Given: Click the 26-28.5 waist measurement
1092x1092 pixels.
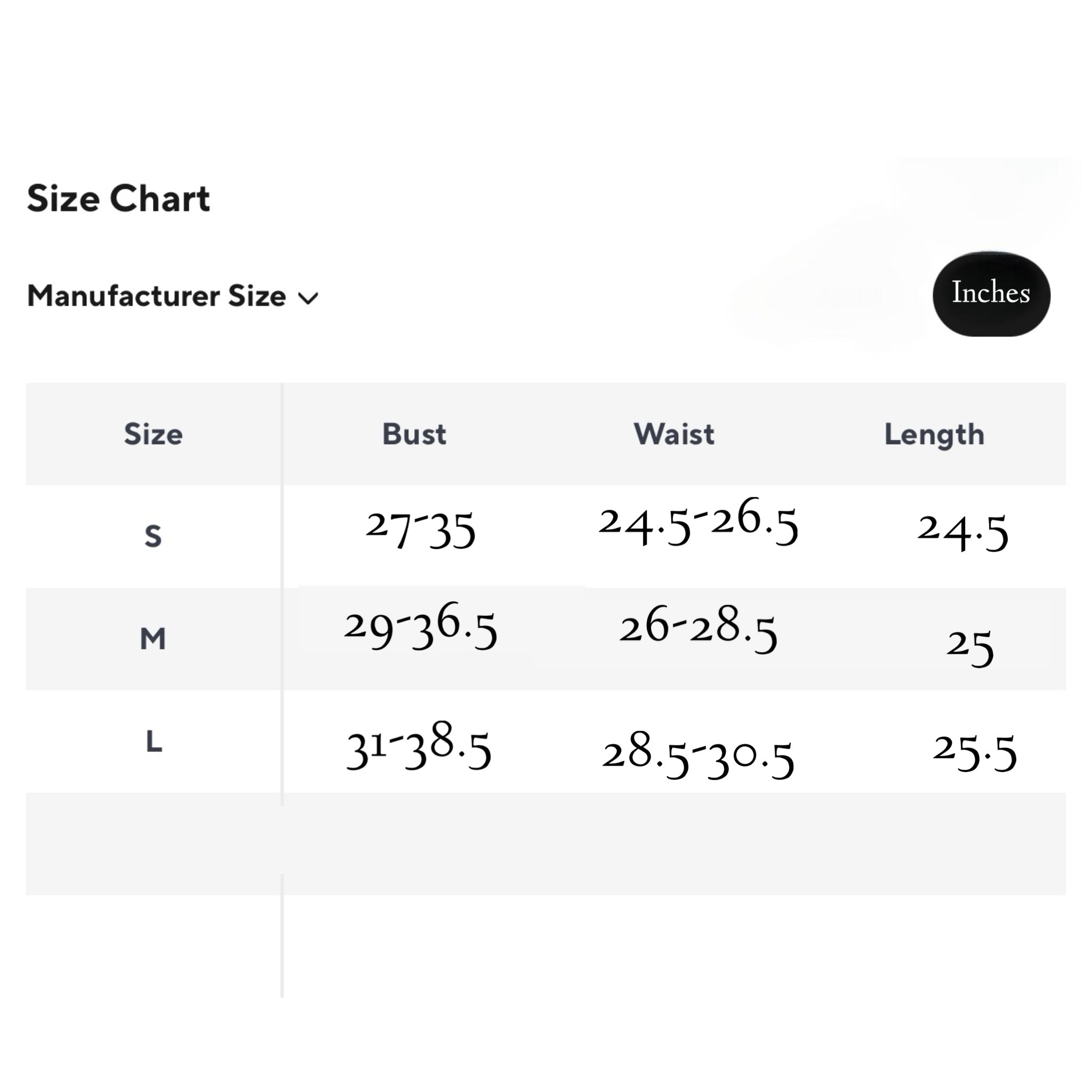Looking at the screenshot, I should (698, 629).
